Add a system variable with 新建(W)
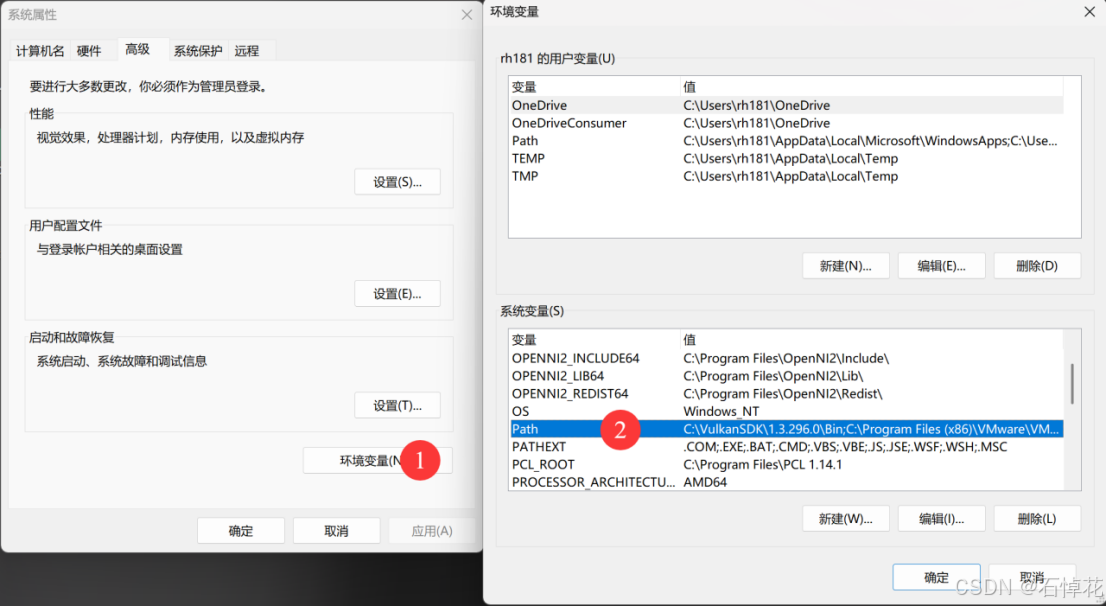The height and width of the screenshot is (607, 1107). (x=846, y=518)
